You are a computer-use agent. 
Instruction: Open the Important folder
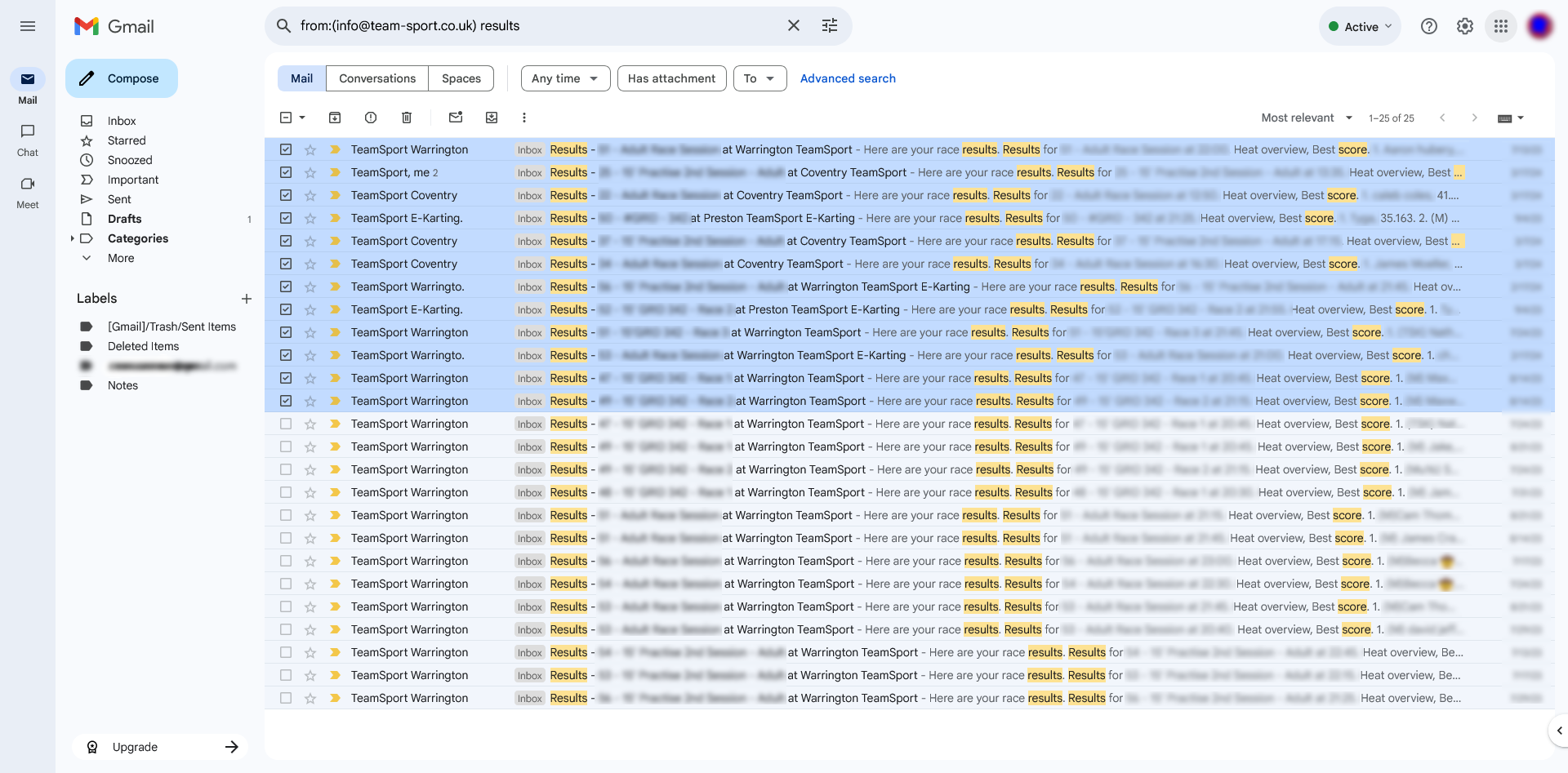(x=133, y=180)
